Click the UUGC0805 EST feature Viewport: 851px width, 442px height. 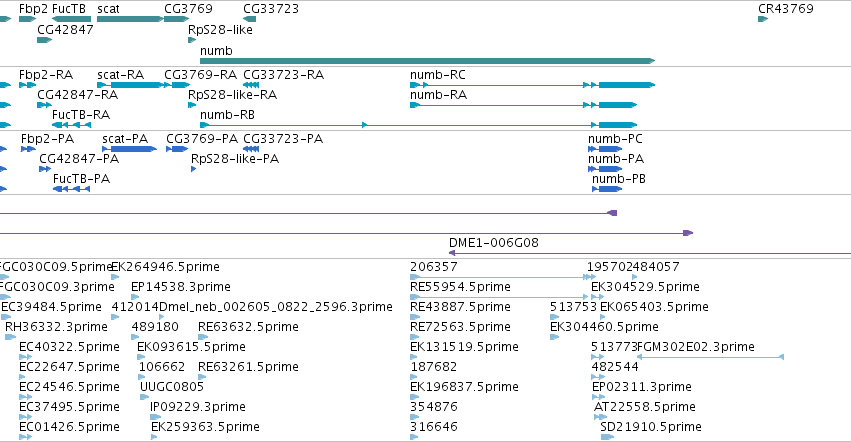pos(144,397)
